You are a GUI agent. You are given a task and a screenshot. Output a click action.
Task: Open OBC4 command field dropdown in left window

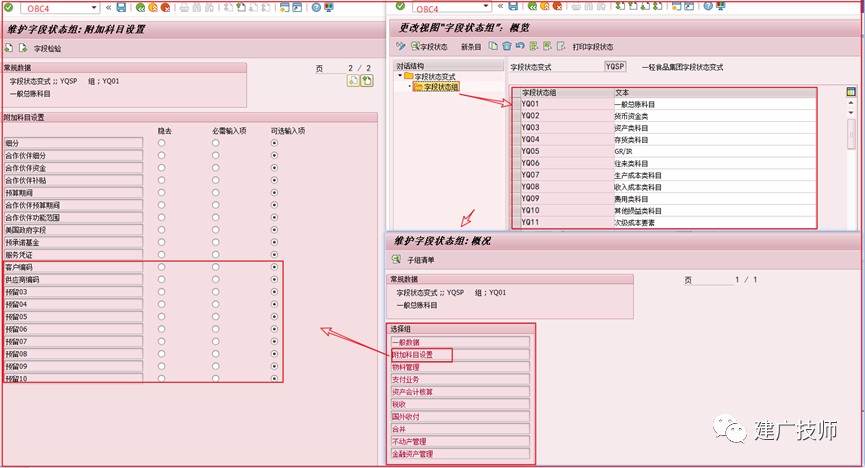94,8
